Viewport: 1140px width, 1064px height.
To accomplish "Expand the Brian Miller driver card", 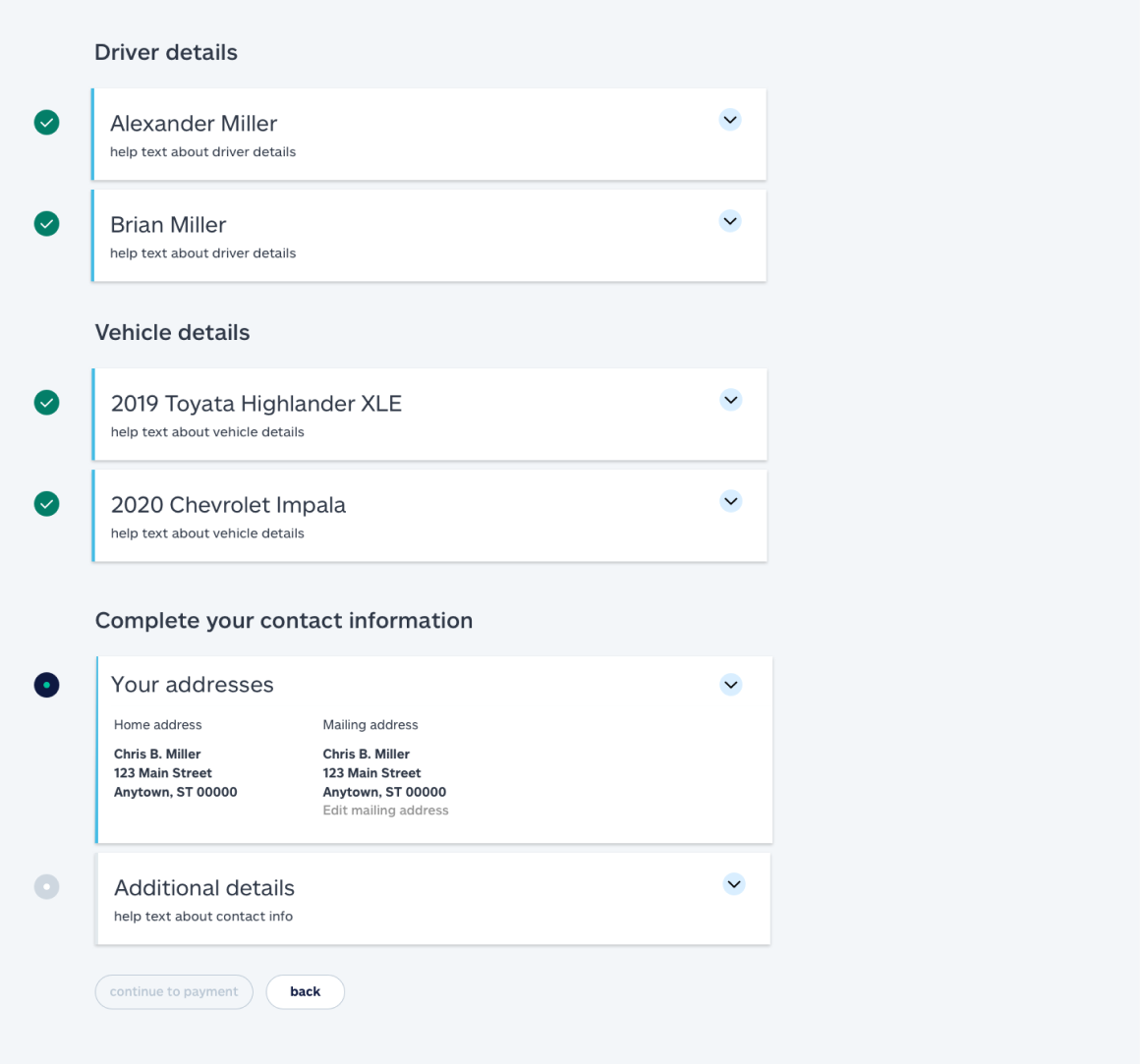I will [x=730, y=221].
